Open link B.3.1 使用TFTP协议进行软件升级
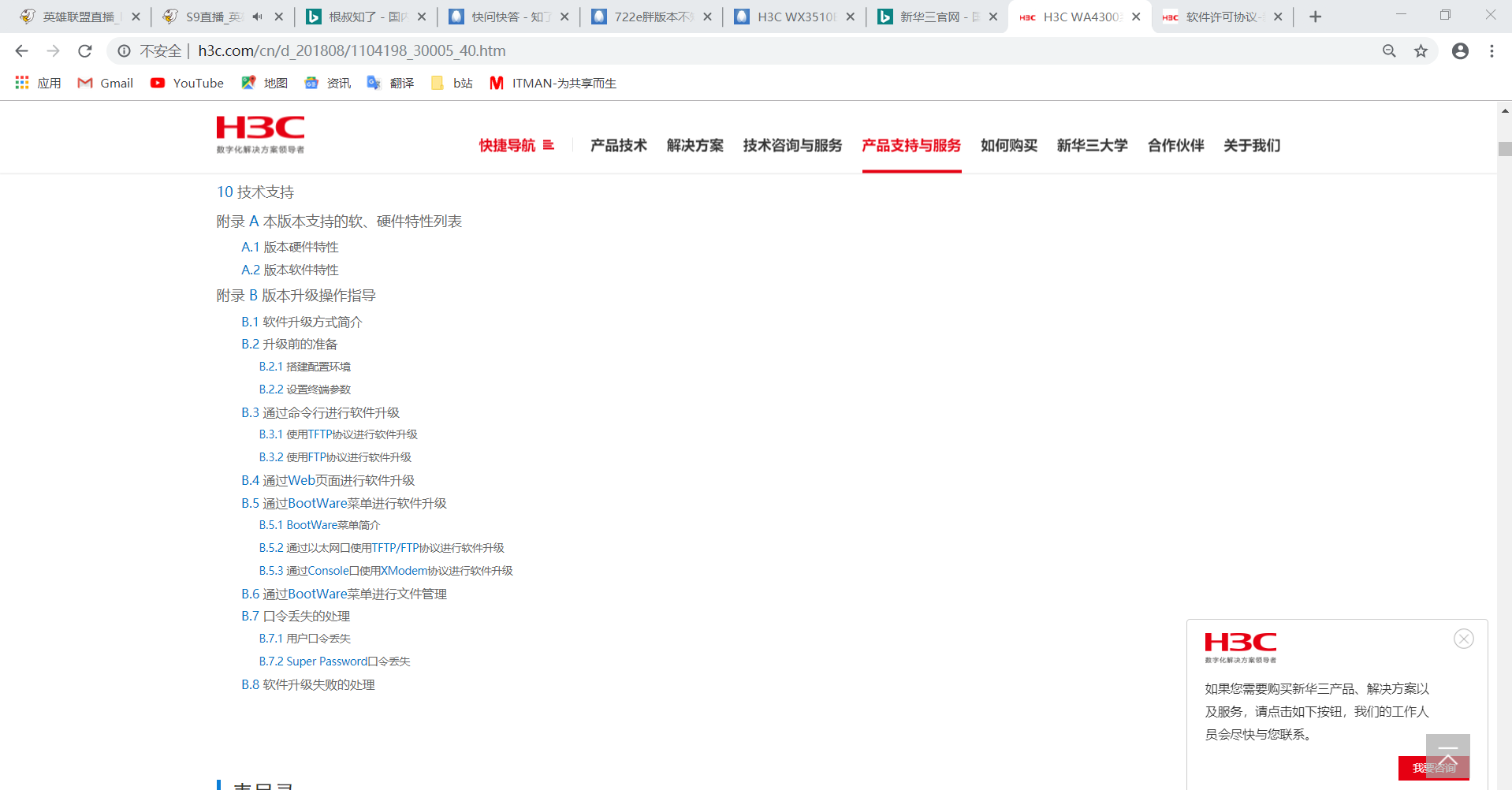Image resolution: width=1512 pixels, height=790 pixels. [x=338, y=434]
